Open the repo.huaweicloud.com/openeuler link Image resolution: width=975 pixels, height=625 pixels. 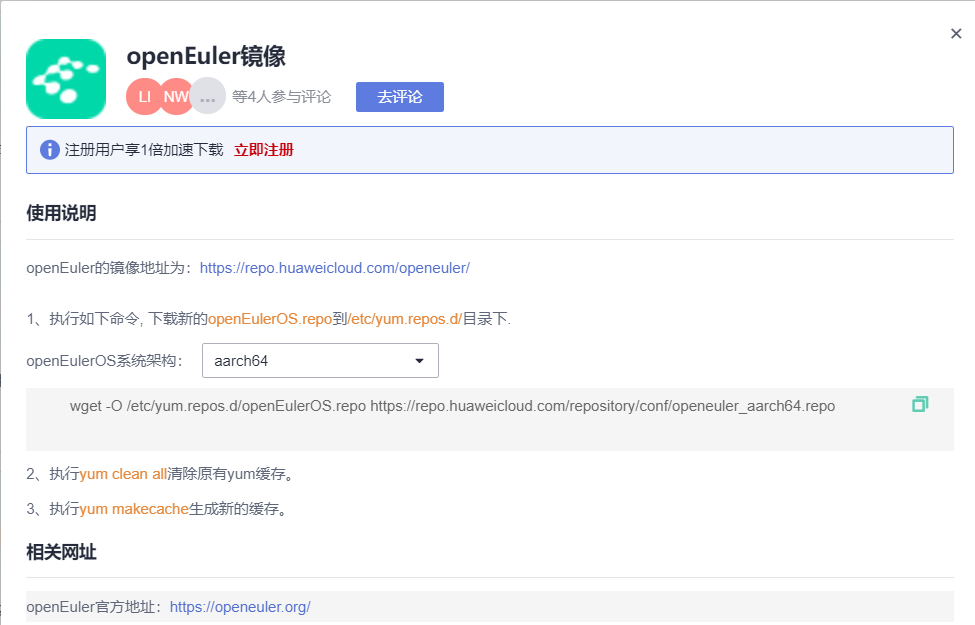click(x=335, y=268)
